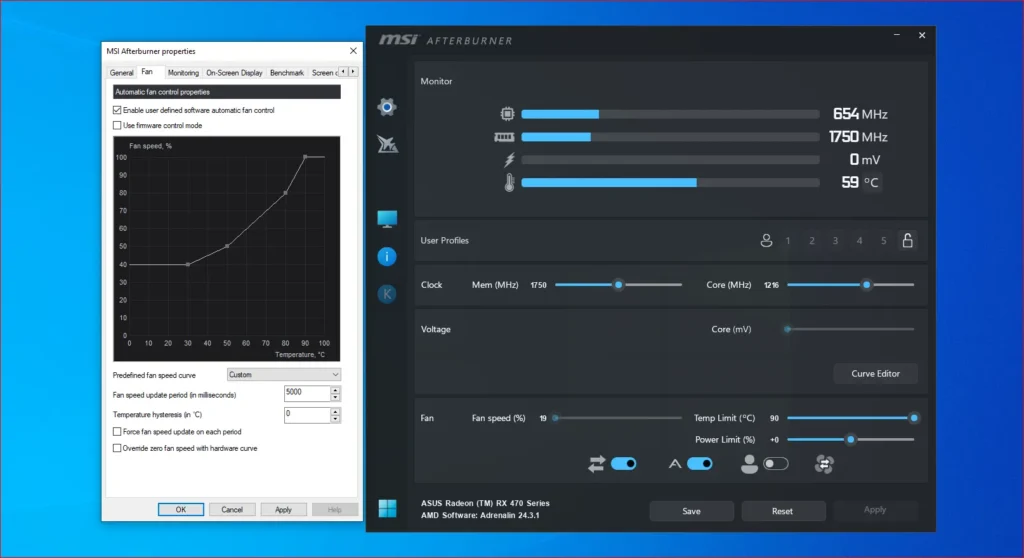Click the thermometer temperature icon
This screenshot has width=1024, height=558.
pos(509,182)
